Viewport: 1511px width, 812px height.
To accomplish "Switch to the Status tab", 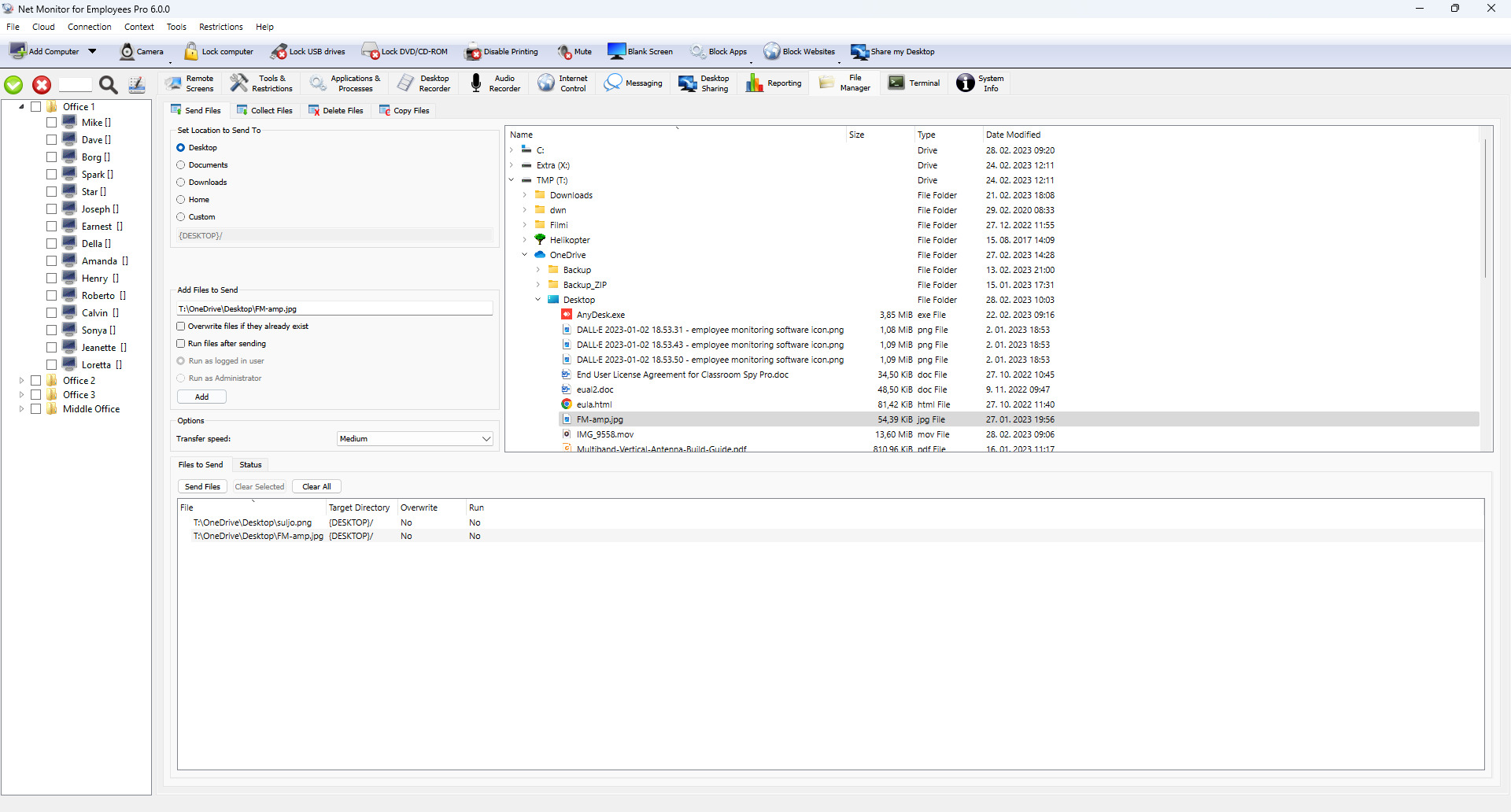I will [x=250, y=465].
